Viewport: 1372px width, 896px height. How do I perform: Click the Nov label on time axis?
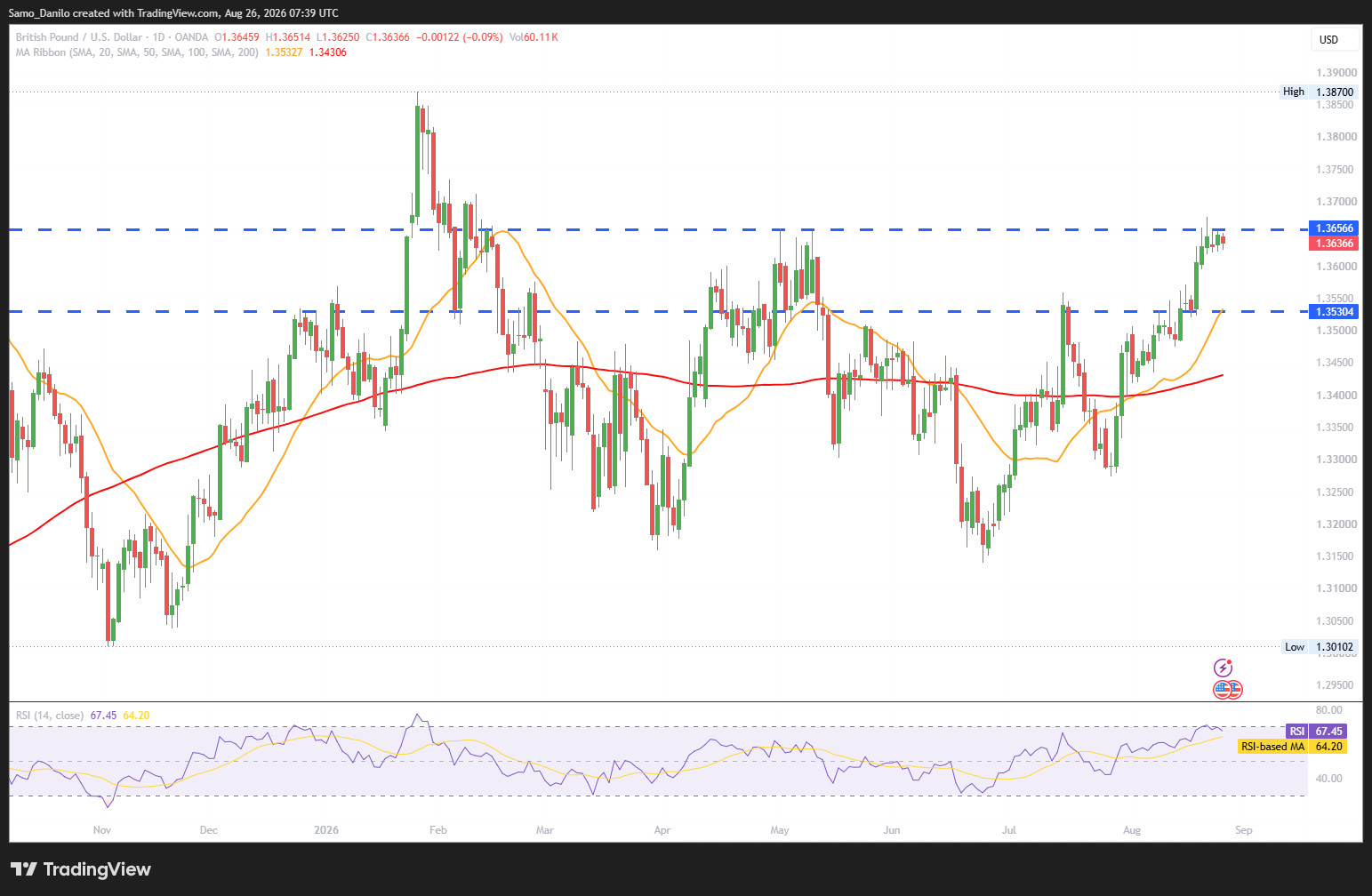(x=102, y=830)
